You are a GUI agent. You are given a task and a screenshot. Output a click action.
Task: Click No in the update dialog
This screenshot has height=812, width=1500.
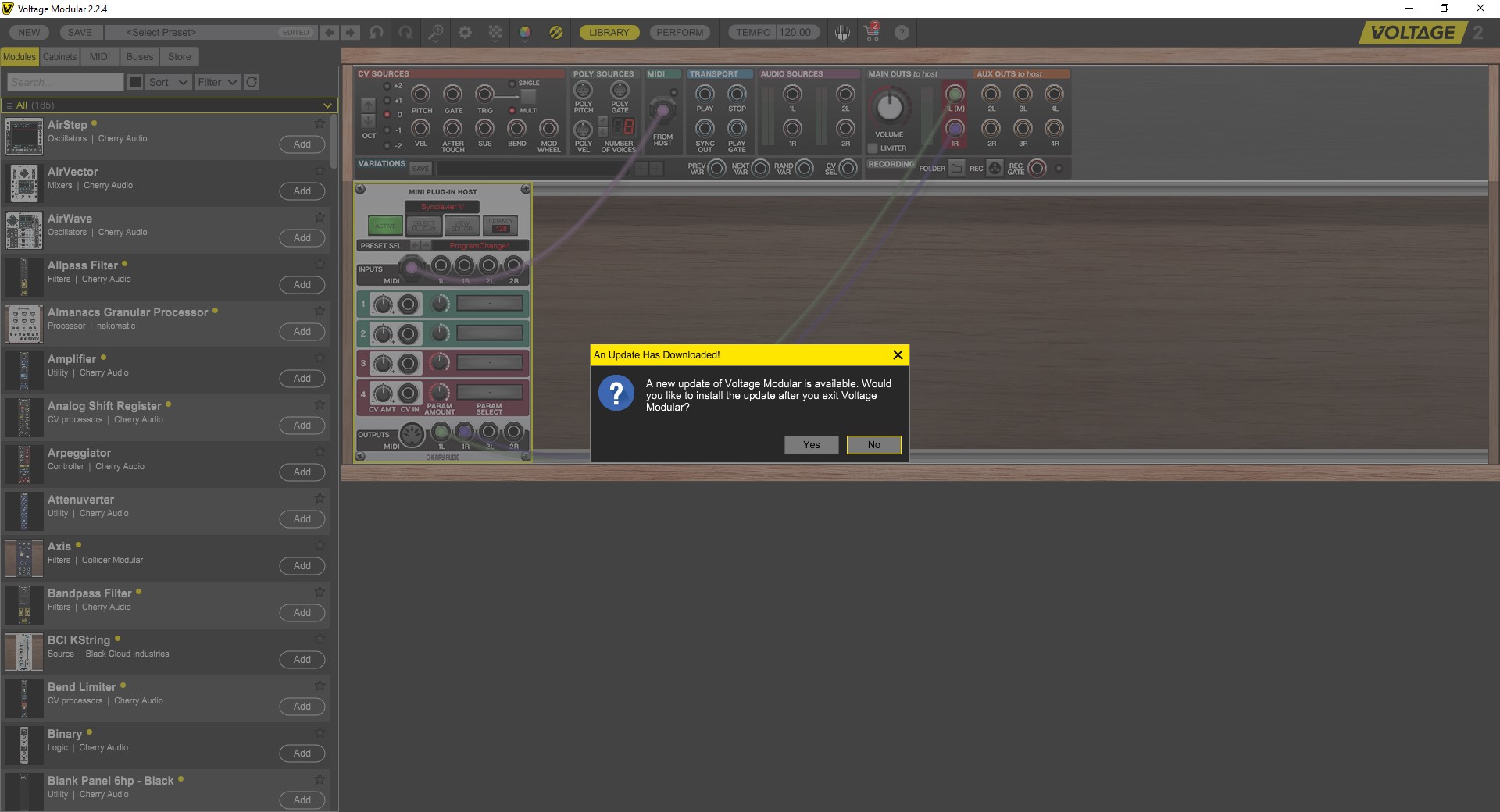pyautogui.click(x=874, y=445)
